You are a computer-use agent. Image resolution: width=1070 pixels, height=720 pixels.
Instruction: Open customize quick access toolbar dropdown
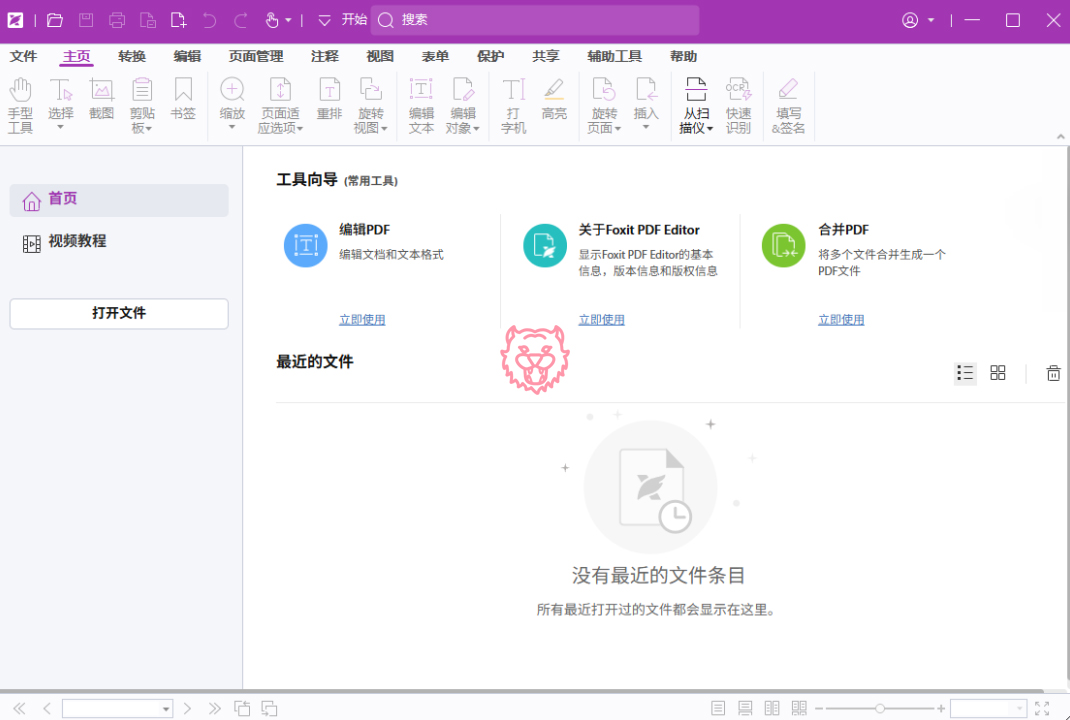[325, 20]
